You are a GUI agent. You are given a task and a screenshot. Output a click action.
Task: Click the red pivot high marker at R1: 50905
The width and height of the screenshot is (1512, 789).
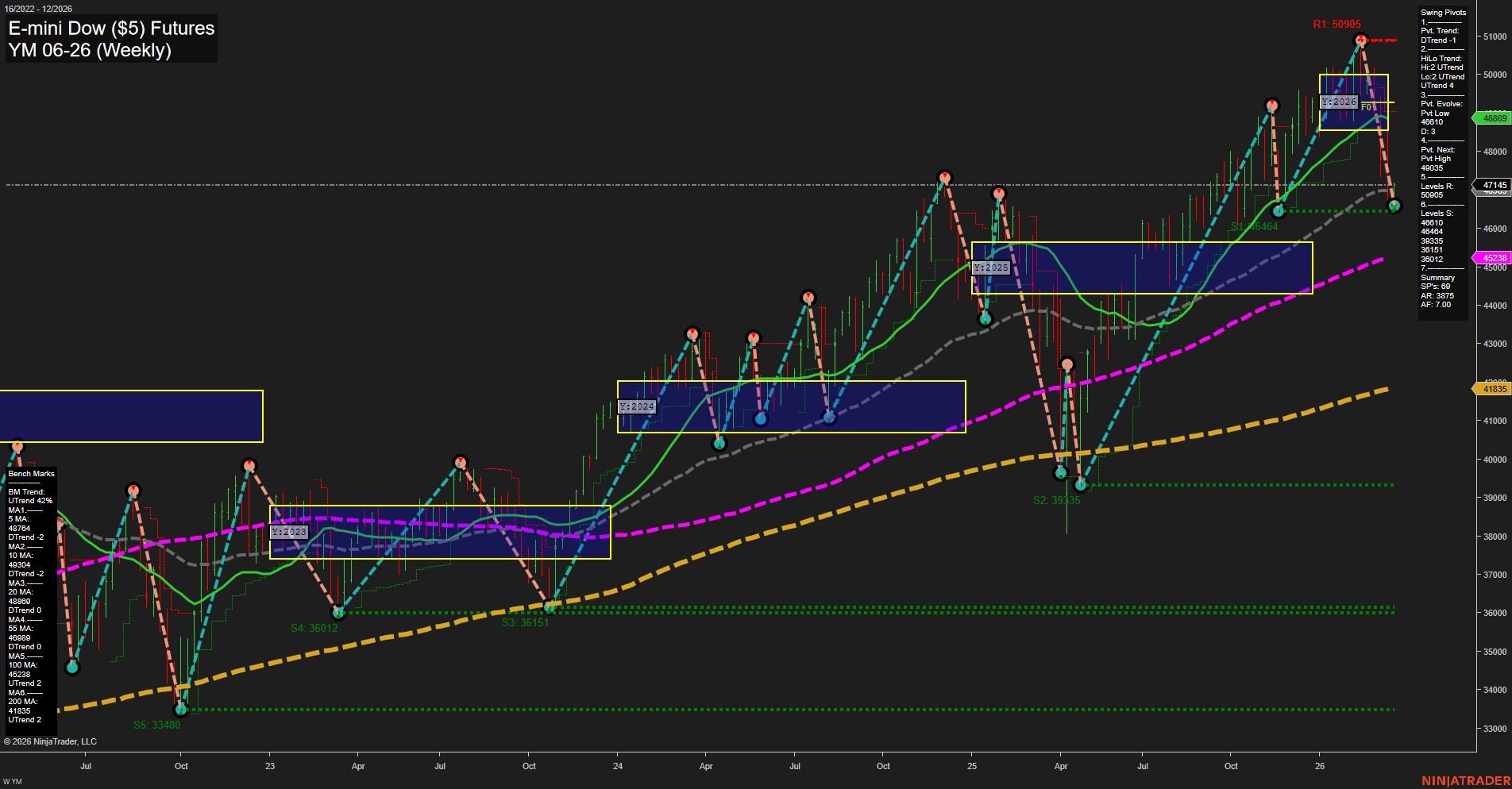click(1361, 39)
